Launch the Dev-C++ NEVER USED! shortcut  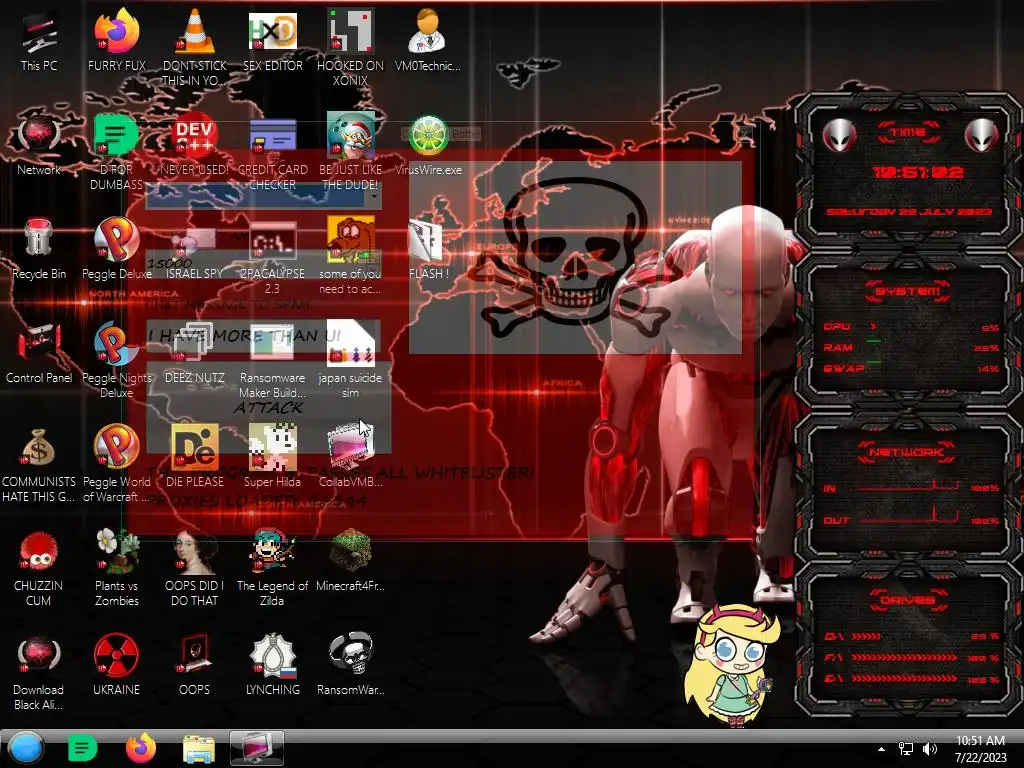point(195,145)
